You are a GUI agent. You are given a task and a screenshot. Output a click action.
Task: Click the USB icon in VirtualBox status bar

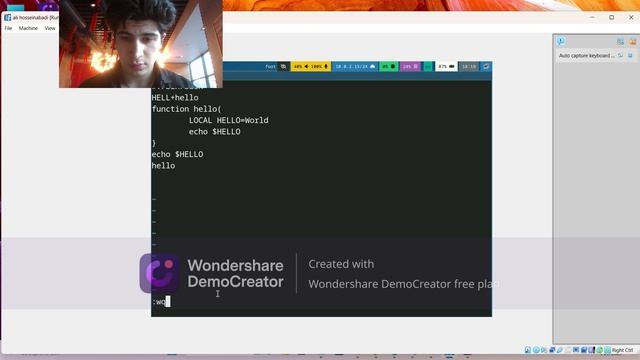pos(560,350)
